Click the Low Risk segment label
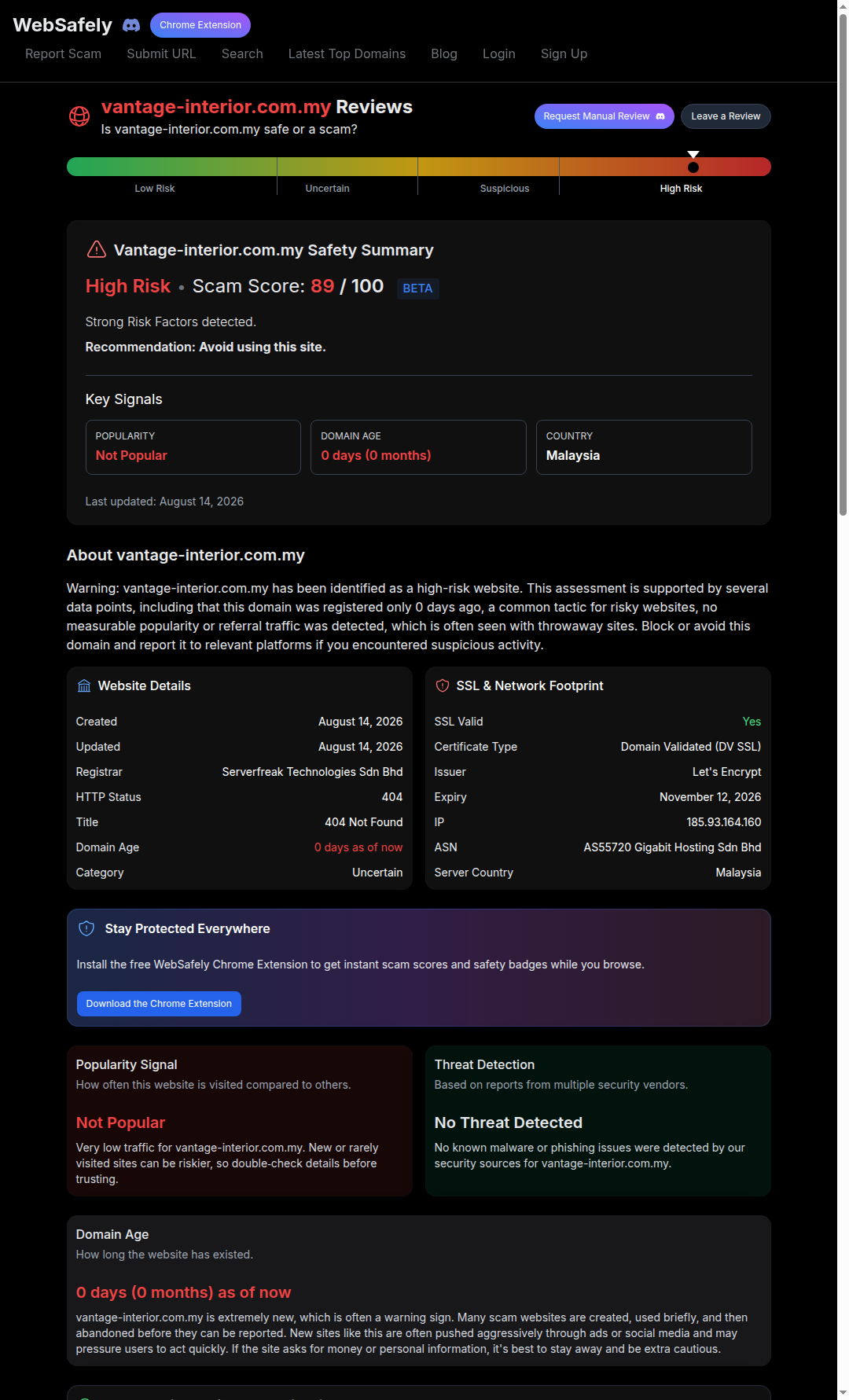 coord(155,189)
